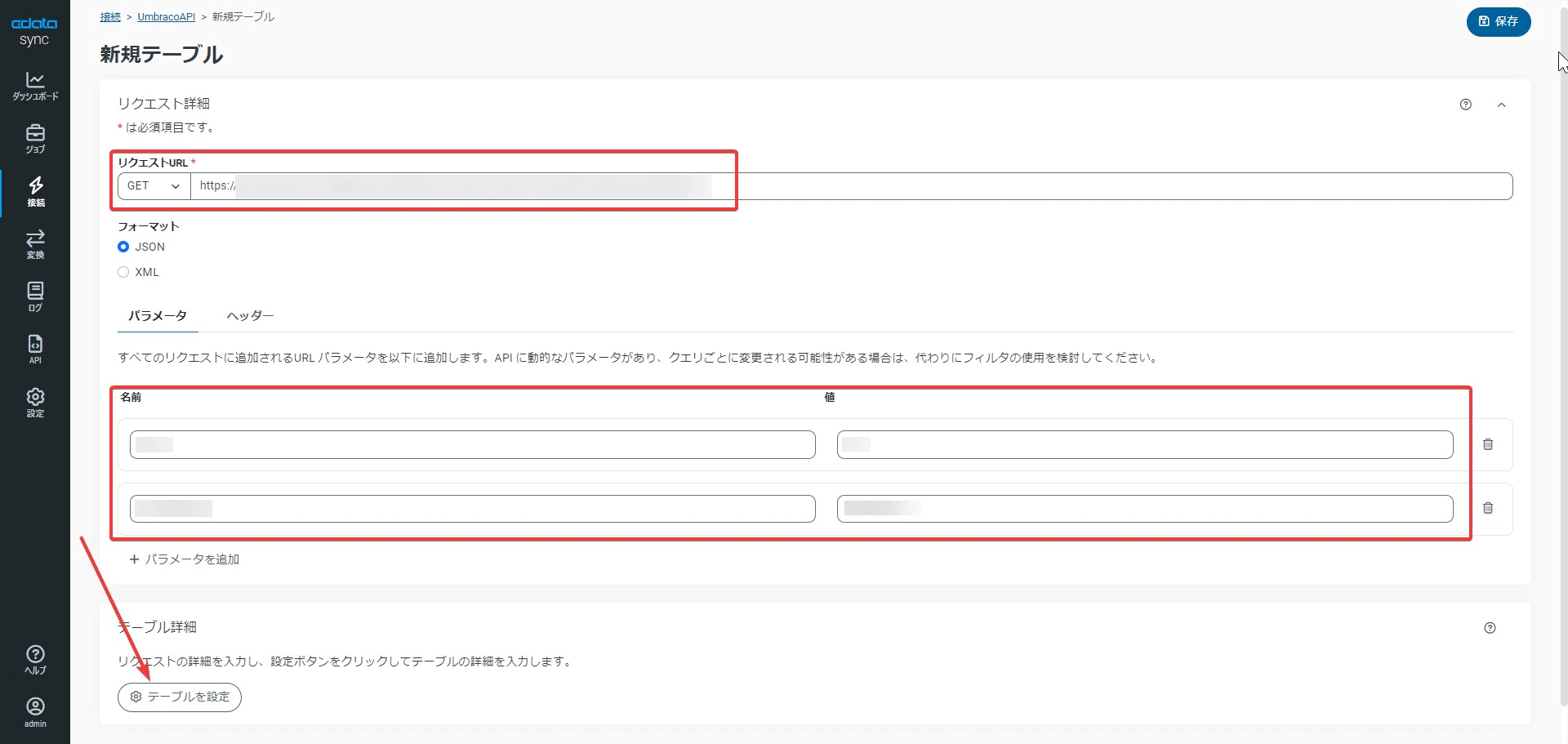1568x744 pixels.
Task: Select the 接続 sidebar icon
Action: 35,192
